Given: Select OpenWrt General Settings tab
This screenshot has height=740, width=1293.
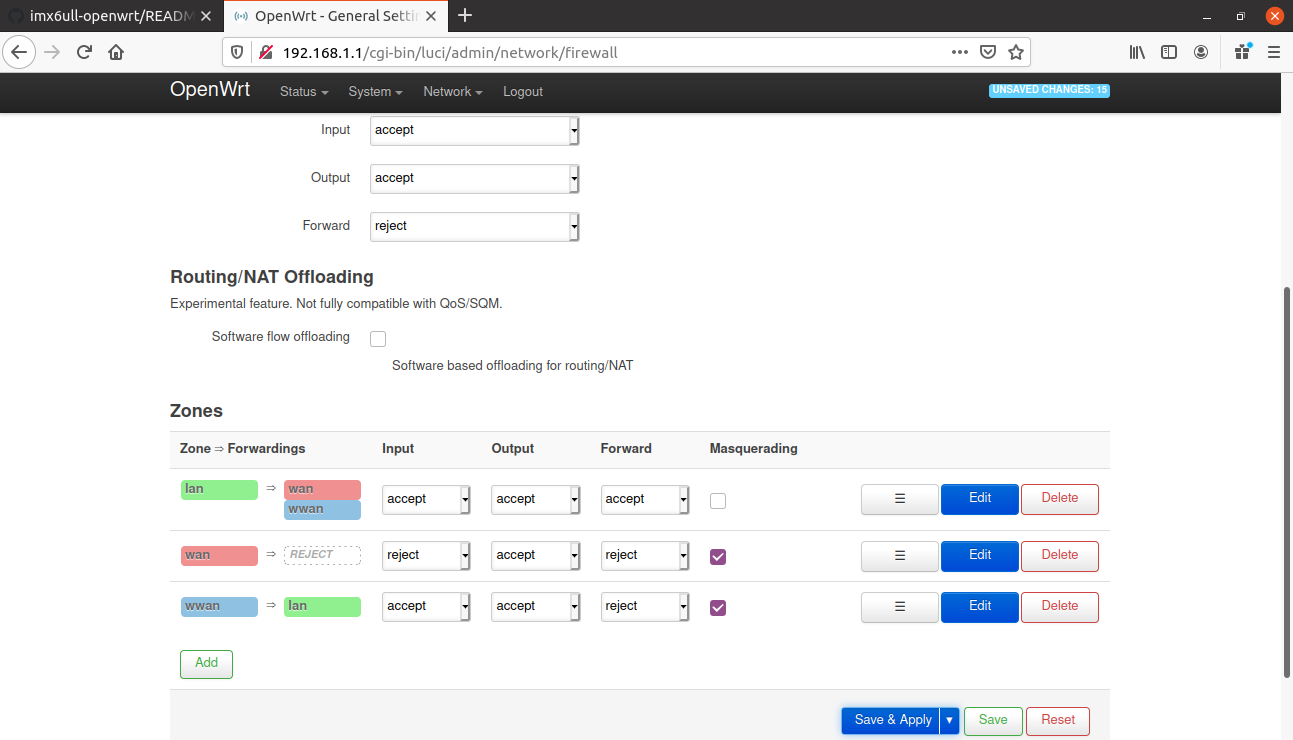Looking at the screenshot, I should 335,16.
